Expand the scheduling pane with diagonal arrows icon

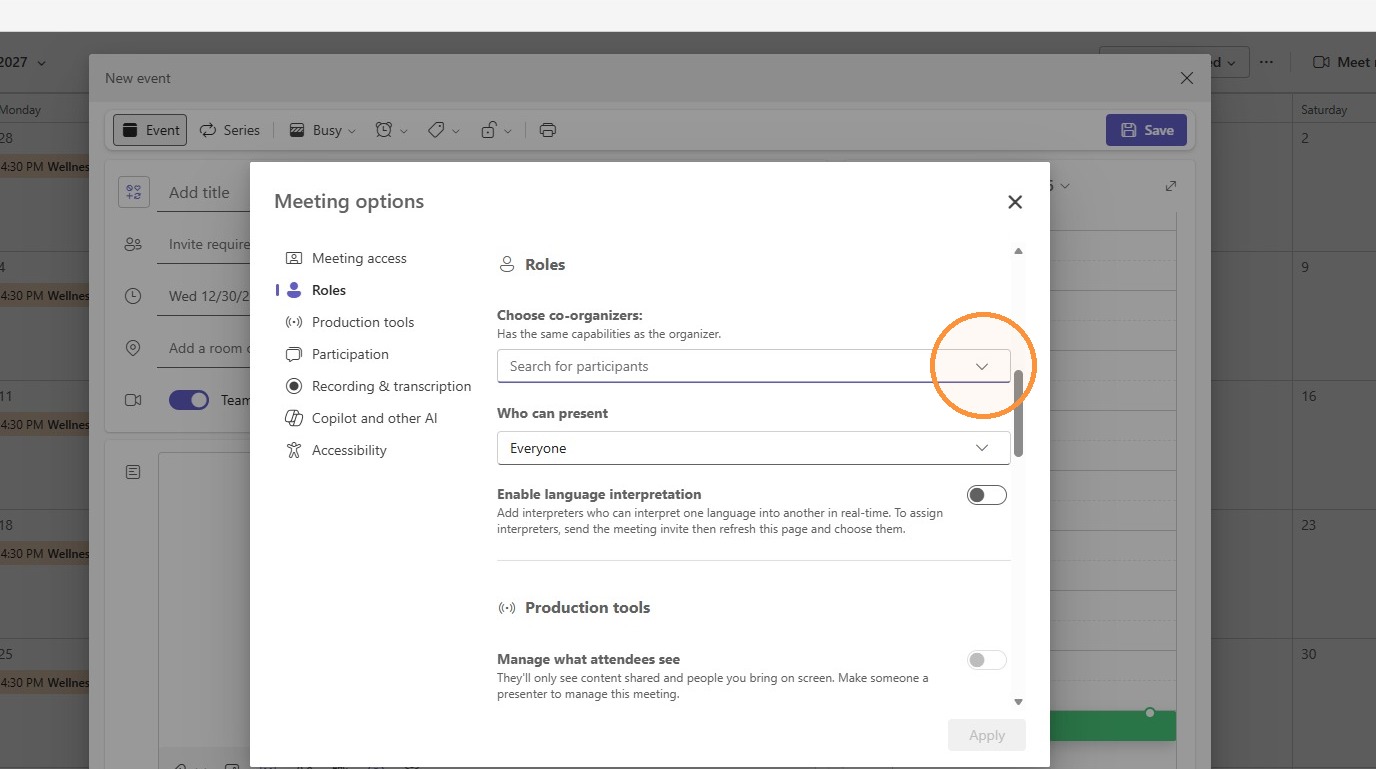1171,186
